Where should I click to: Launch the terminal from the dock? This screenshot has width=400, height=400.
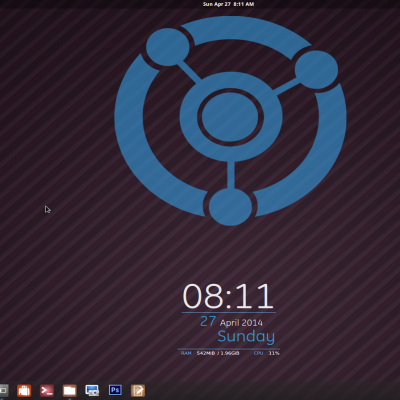[x=47, y=390]
